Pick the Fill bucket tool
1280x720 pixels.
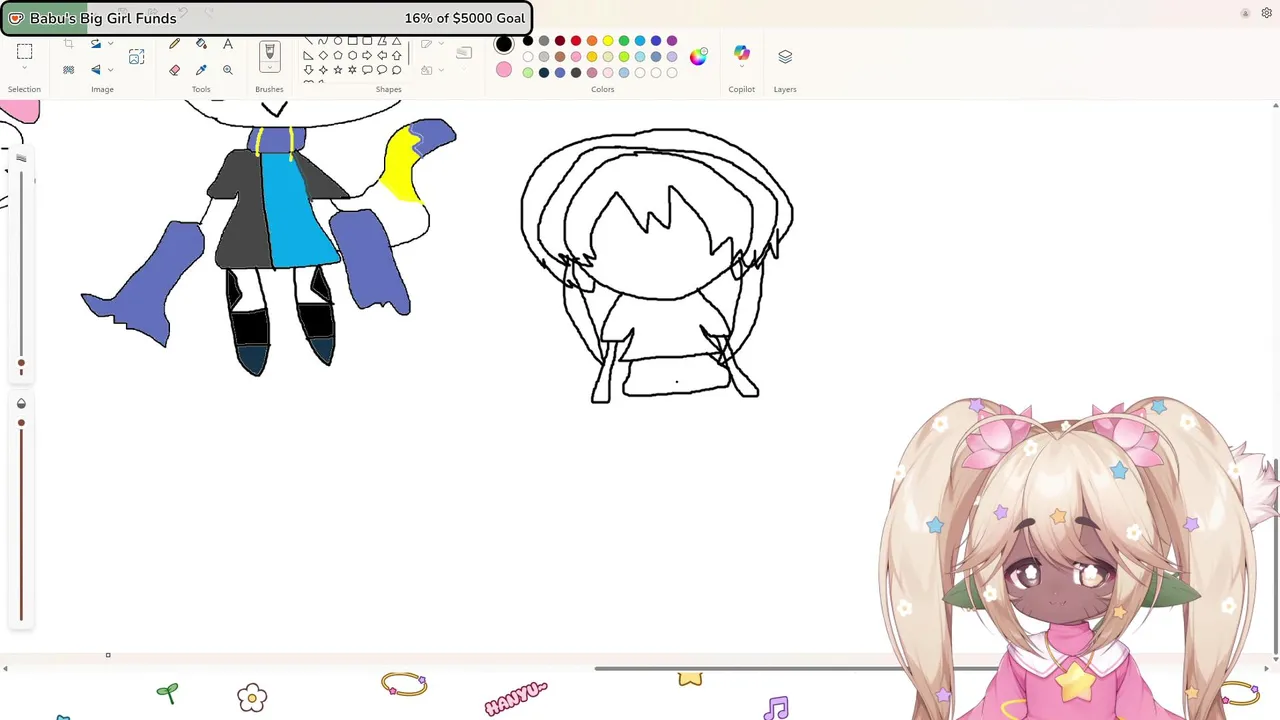(x=201, y=44)
